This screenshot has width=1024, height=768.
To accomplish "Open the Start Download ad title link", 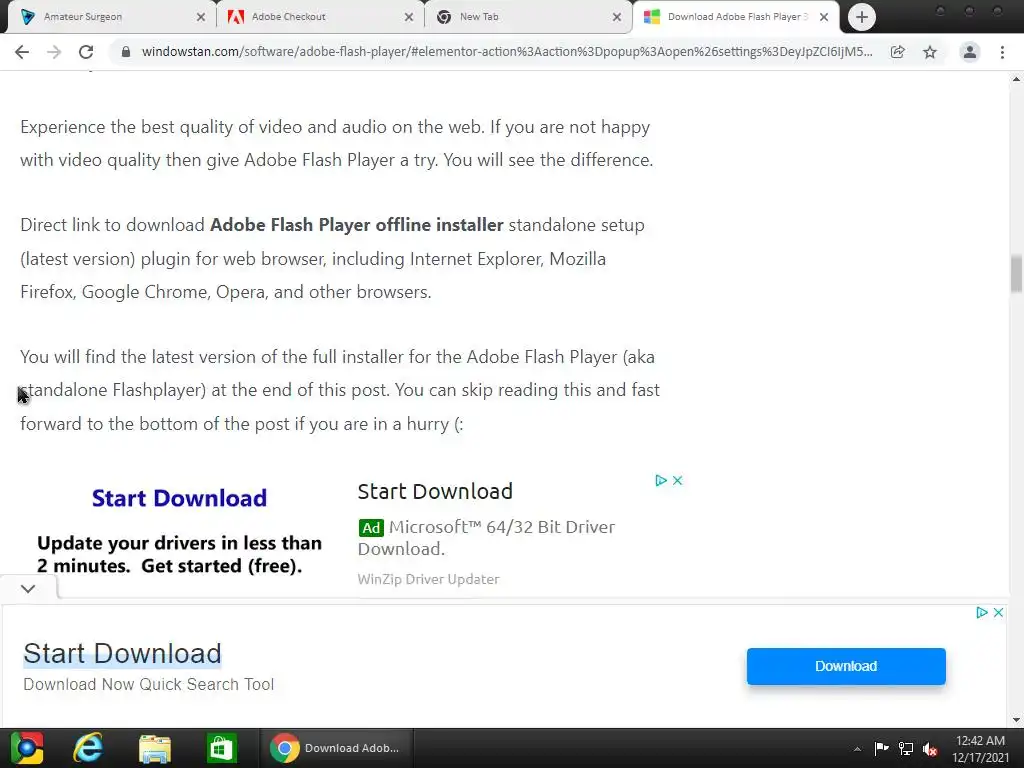I will (435, 491).
